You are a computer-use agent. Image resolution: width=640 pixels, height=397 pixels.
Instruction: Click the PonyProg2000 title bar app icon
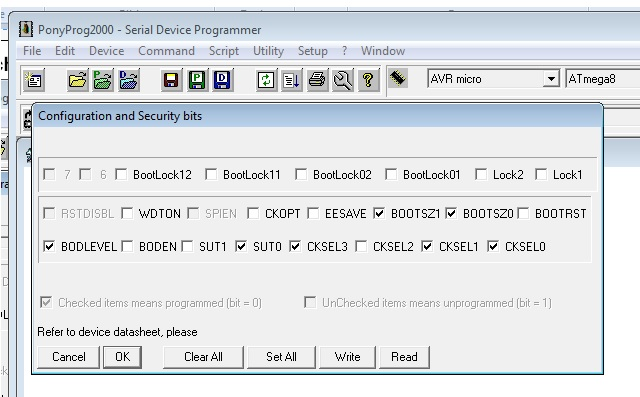(x=26, y=29)
